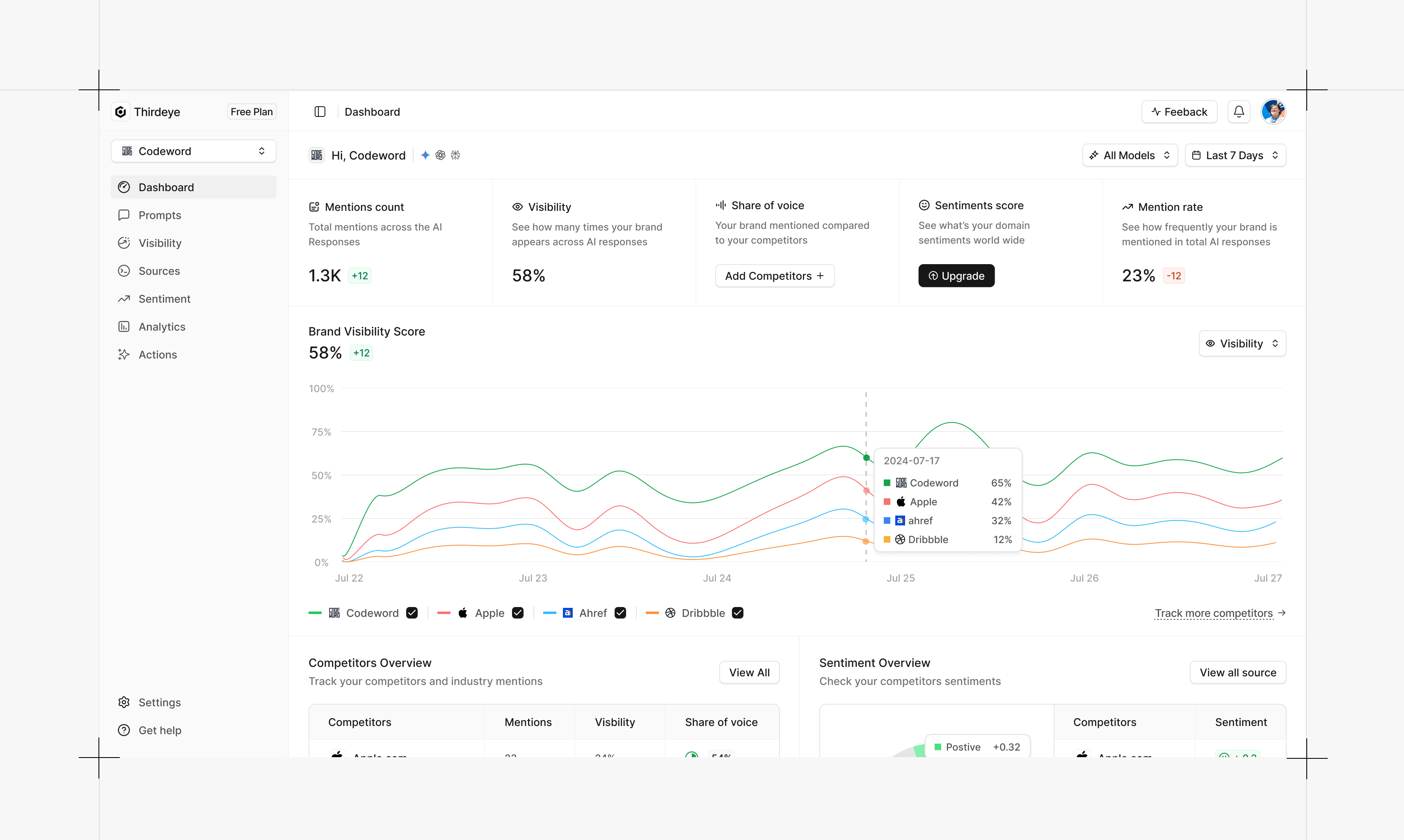This screenshot has width=1404, height=840.
Task: Click the blue Gemini sparkle icon
Action: coord(425,155)
